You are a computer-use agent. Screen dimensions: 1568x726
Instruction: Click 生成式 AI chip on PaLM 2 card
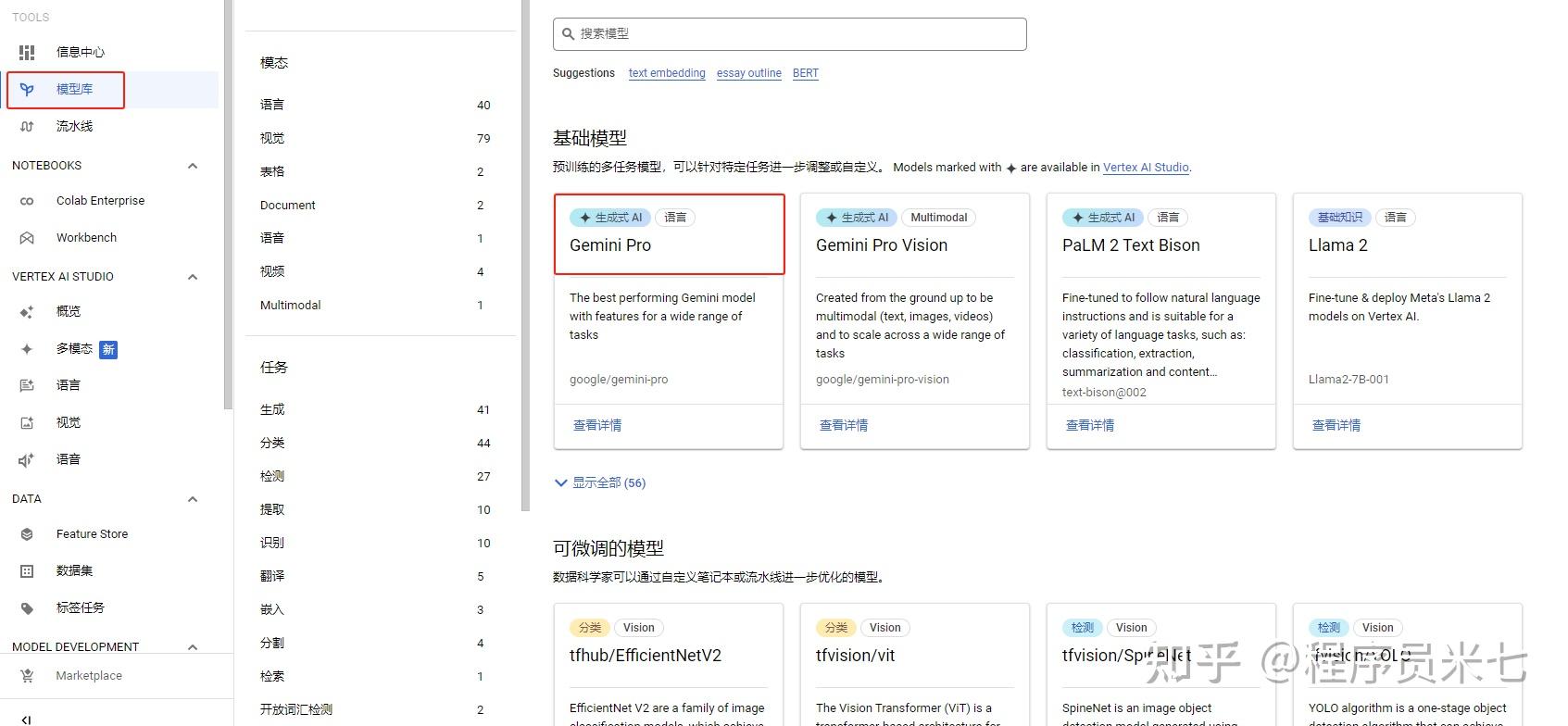point(1102,218)
